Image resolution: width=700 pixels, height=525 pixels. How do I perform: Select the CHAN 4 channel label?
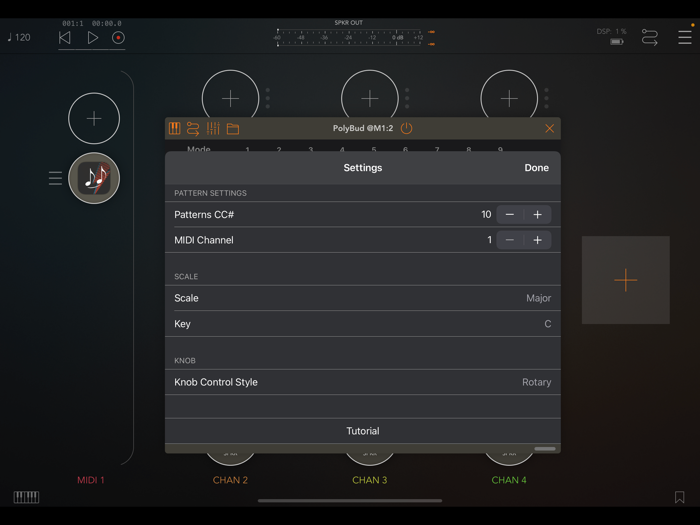[x=509, y=480]
